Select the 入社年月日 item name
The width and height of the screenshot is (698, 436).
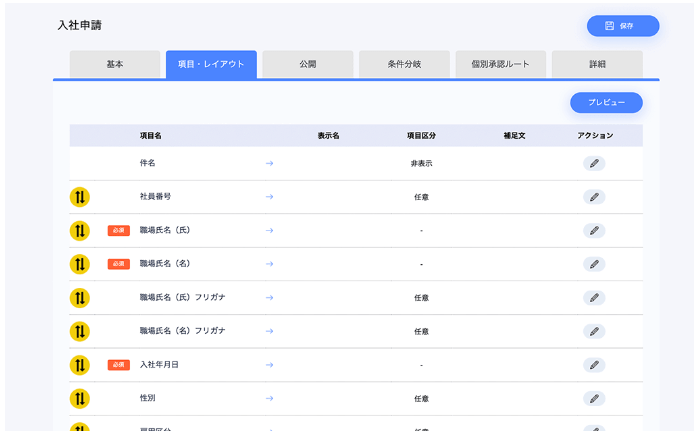point(159,365)
